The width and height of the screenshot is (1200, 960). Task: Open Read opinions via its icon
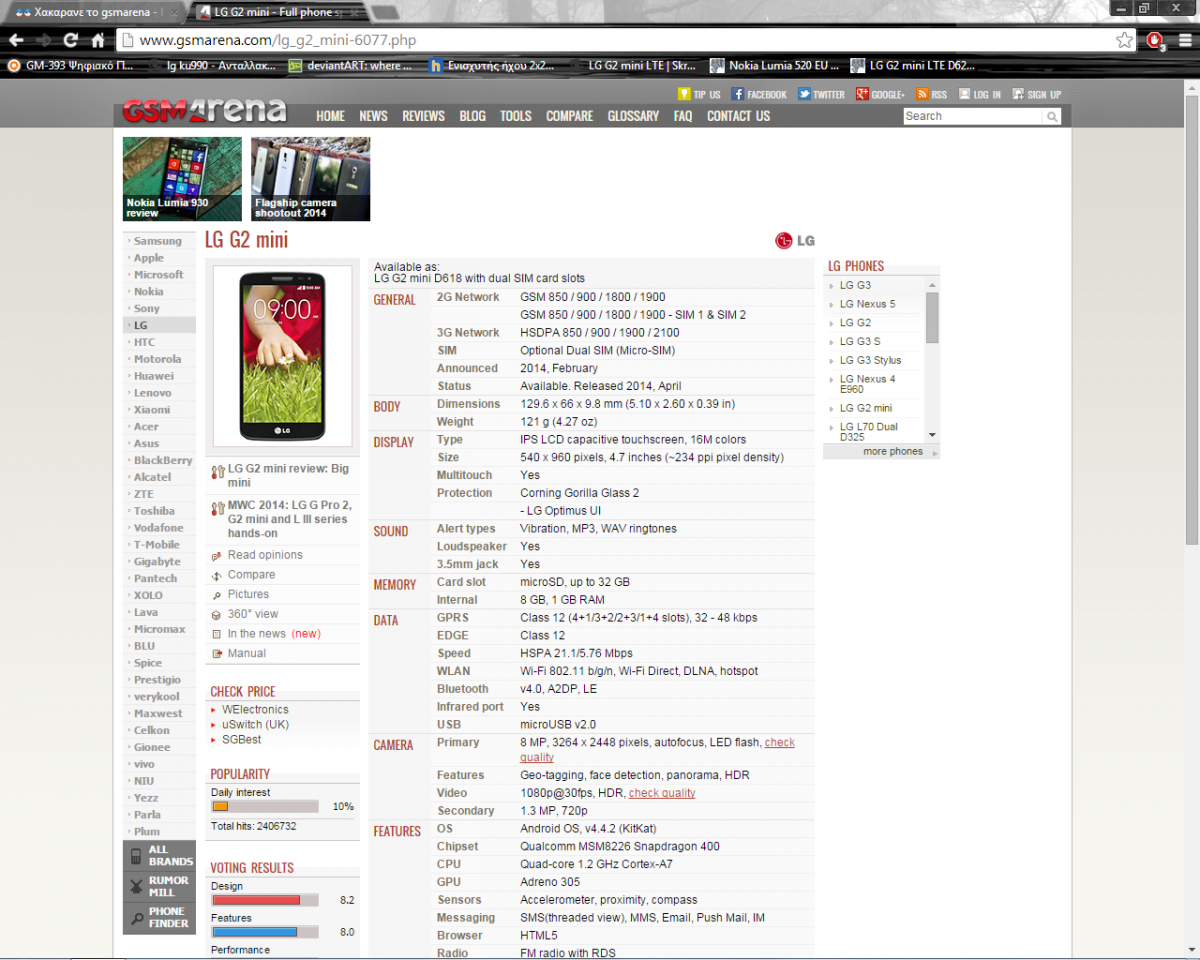(x=217, y=556)
